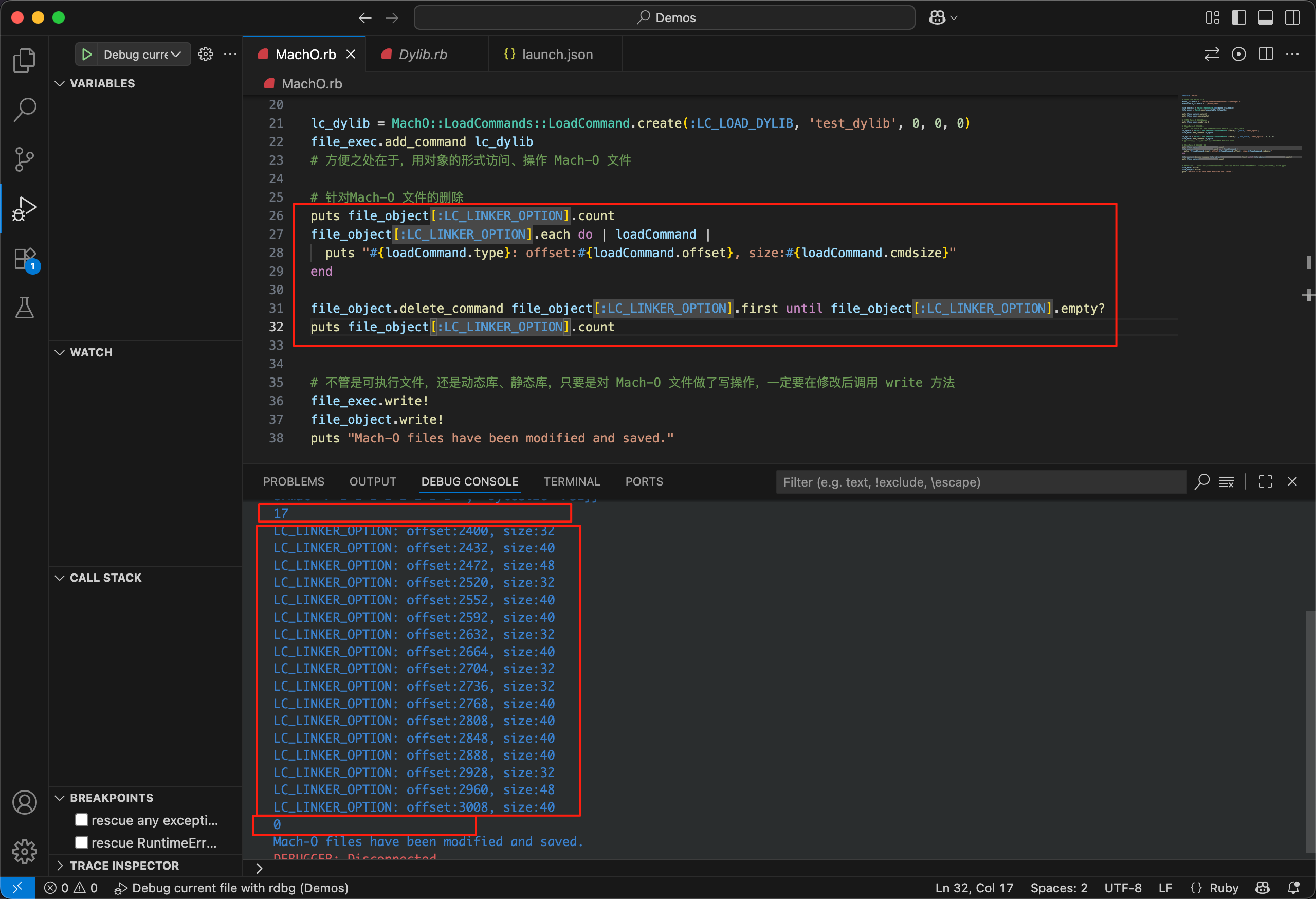
Task: Clear the debug console output
Action: coord(1227,481)
